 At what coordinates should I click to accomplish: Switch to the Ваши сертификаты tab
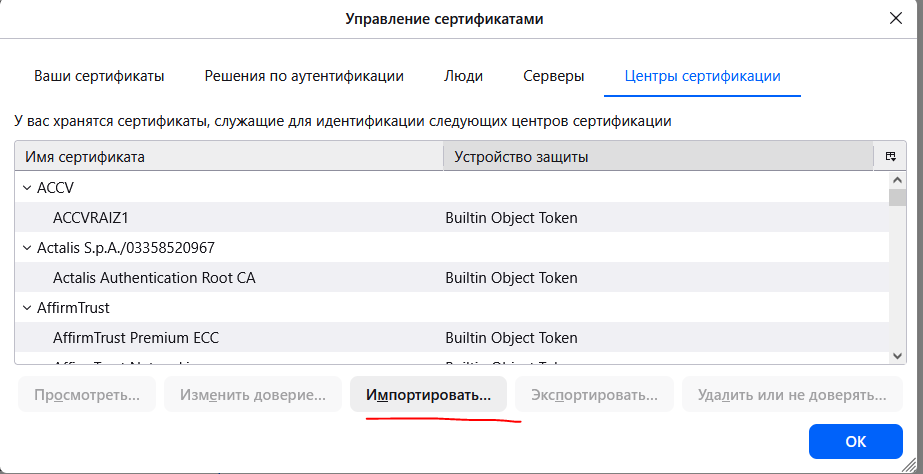(x=99, y=76)
